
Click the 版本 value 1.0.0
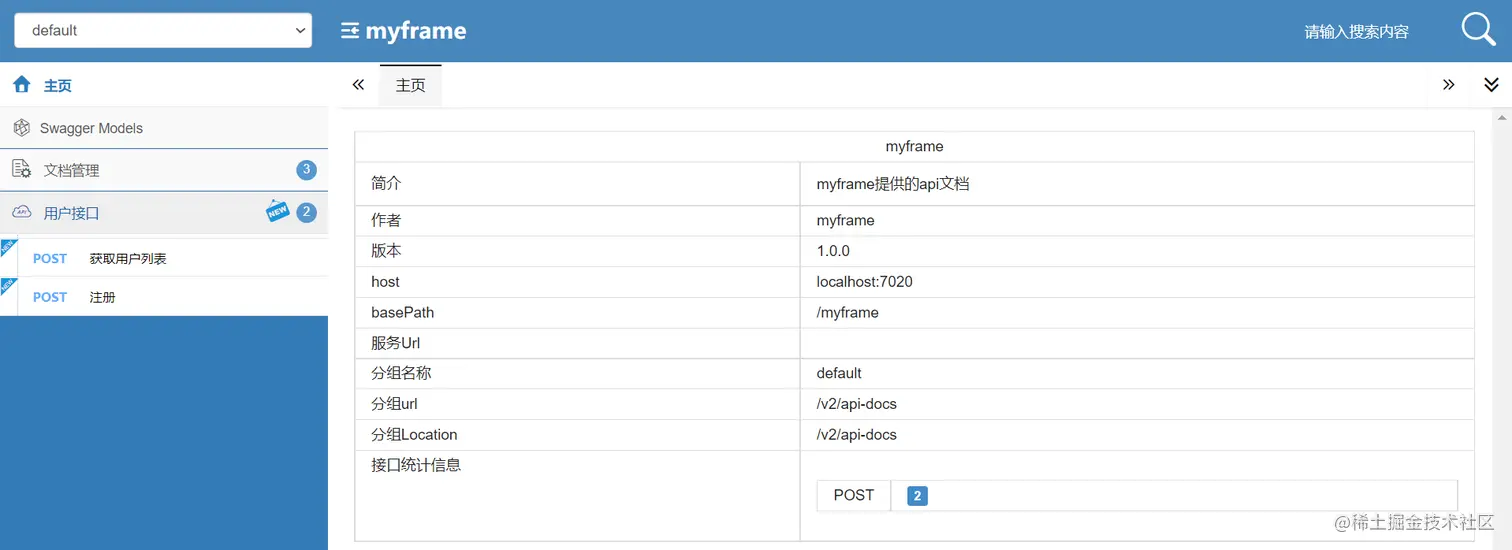(833, 251)
